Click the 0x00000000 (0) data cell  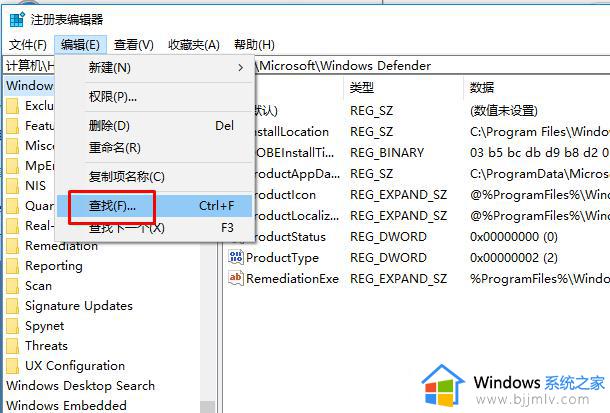point(514,236)
